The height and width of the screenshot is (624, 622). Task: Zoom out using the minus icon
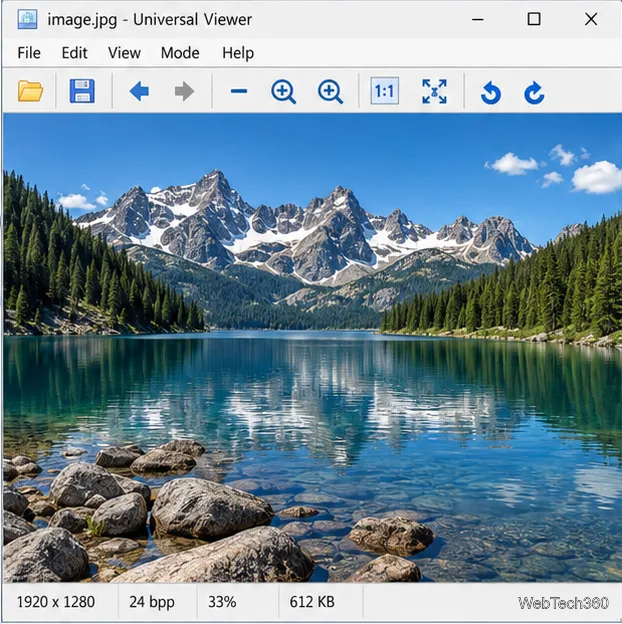239,91
